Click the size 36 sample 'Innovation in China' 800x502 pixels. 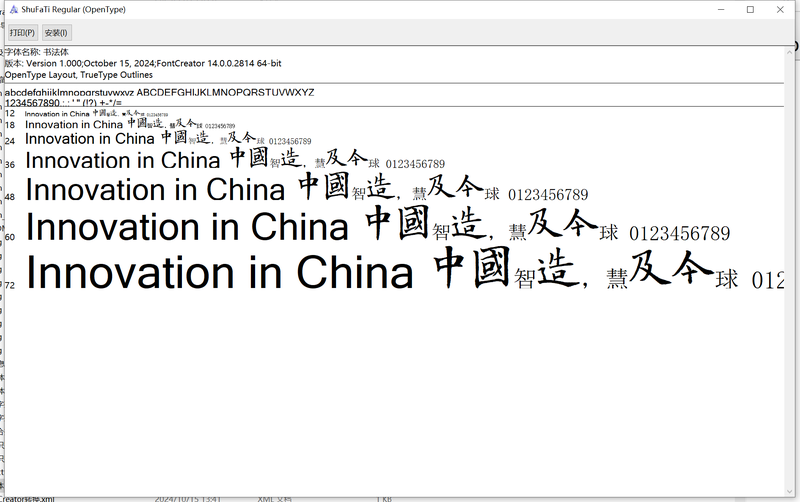122,160
